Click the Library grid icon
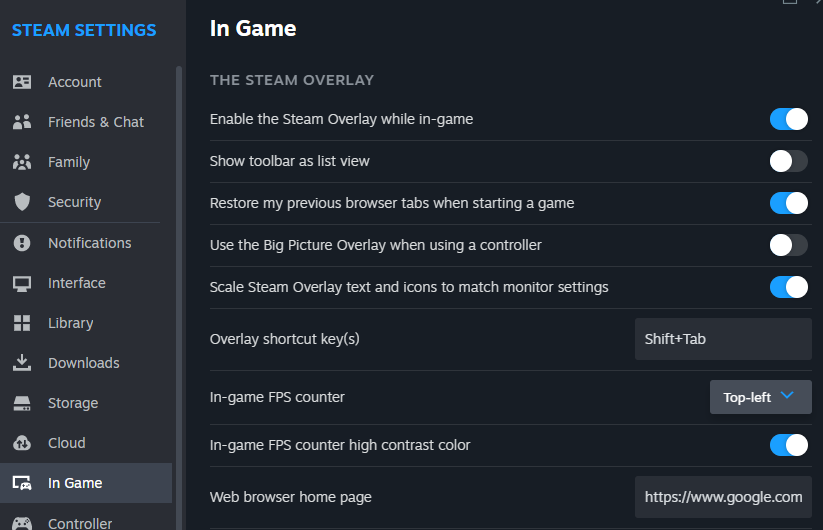The width and height of the screenshot is (823, 530). pyautogui.click(x=22, y=323)
